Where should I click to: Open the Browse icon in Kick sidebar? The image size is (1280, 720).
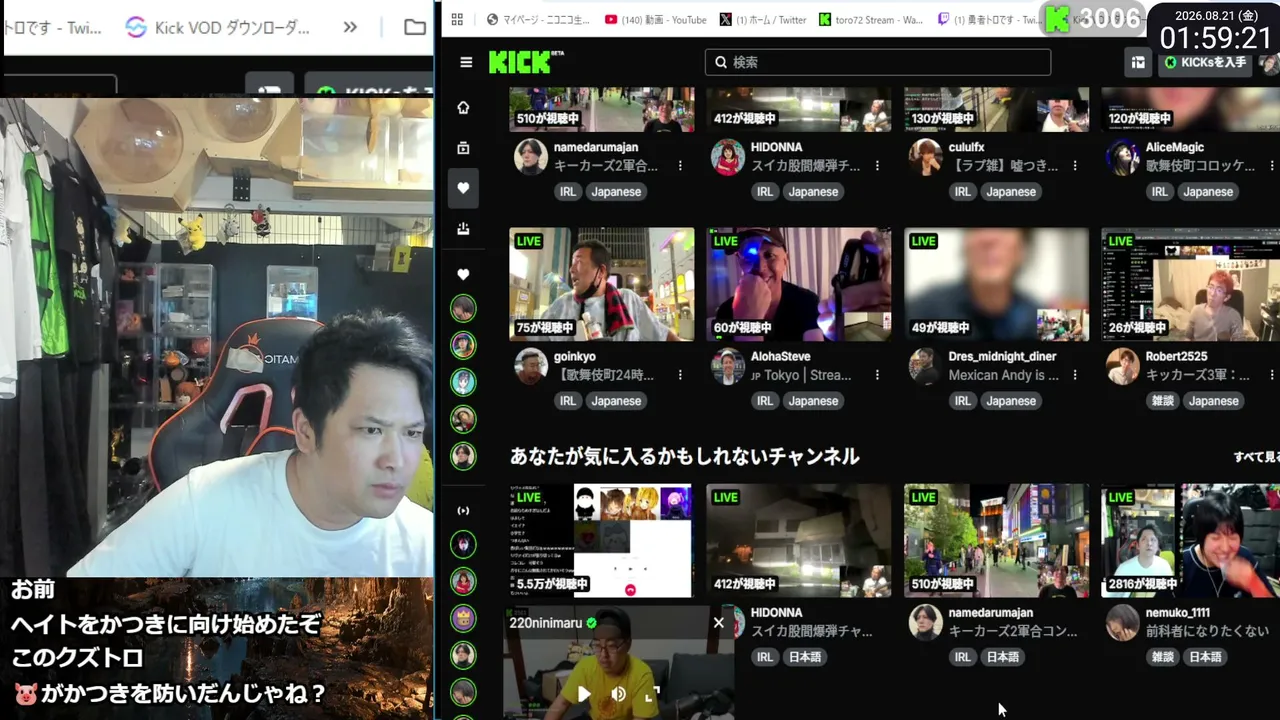point(463,148)
